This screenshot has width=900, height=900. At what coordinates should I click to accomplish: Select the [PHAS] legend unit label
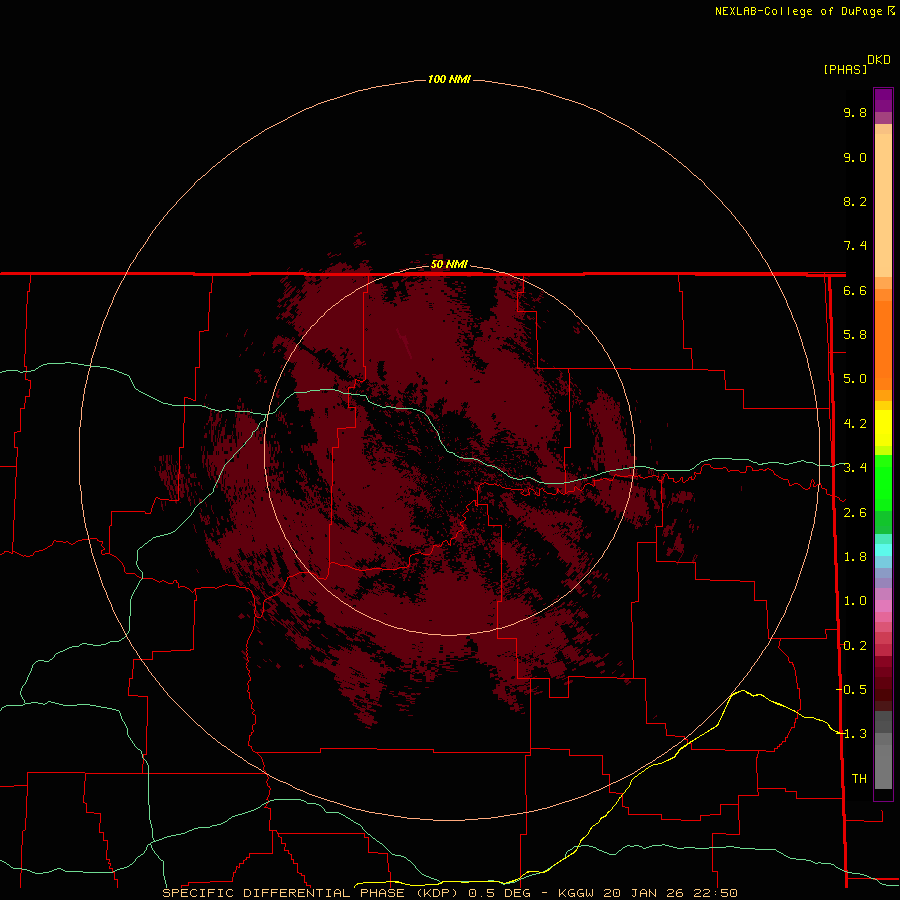tap(845, 69)
